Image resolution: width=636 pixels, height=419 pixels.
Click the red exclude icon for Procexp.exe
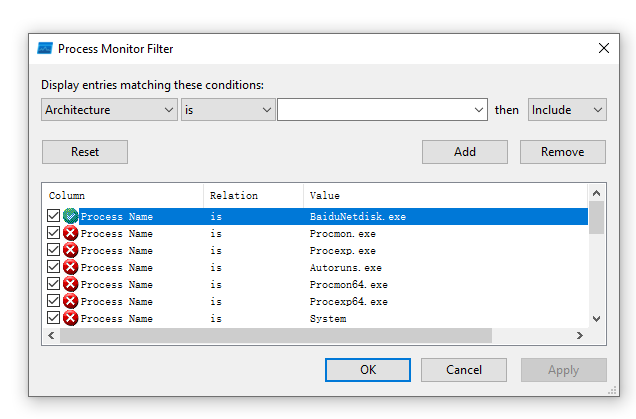[71, 250]
